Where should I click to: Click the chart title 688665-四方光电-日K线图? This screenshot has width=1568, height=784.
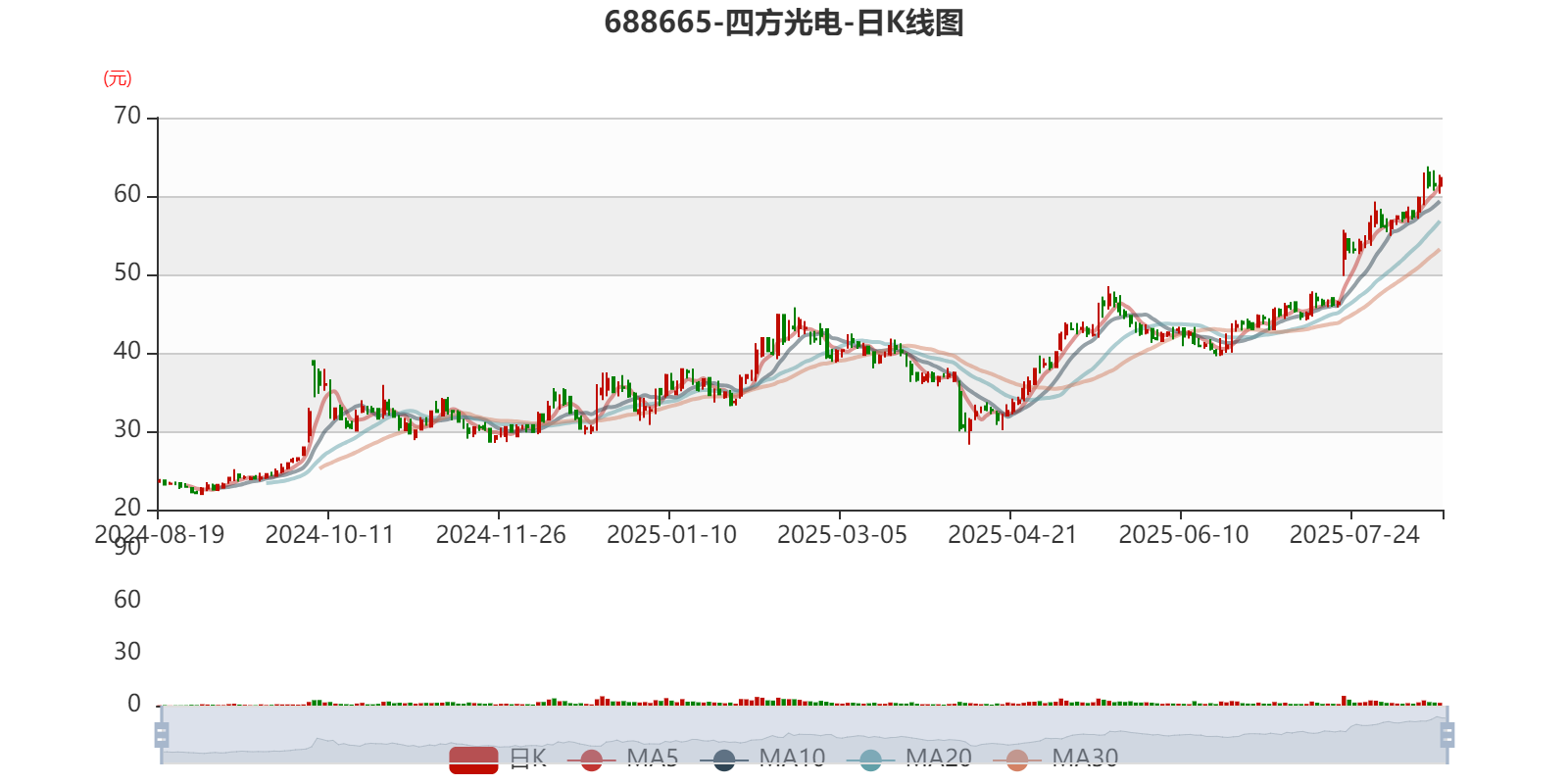tap(784, 22)
